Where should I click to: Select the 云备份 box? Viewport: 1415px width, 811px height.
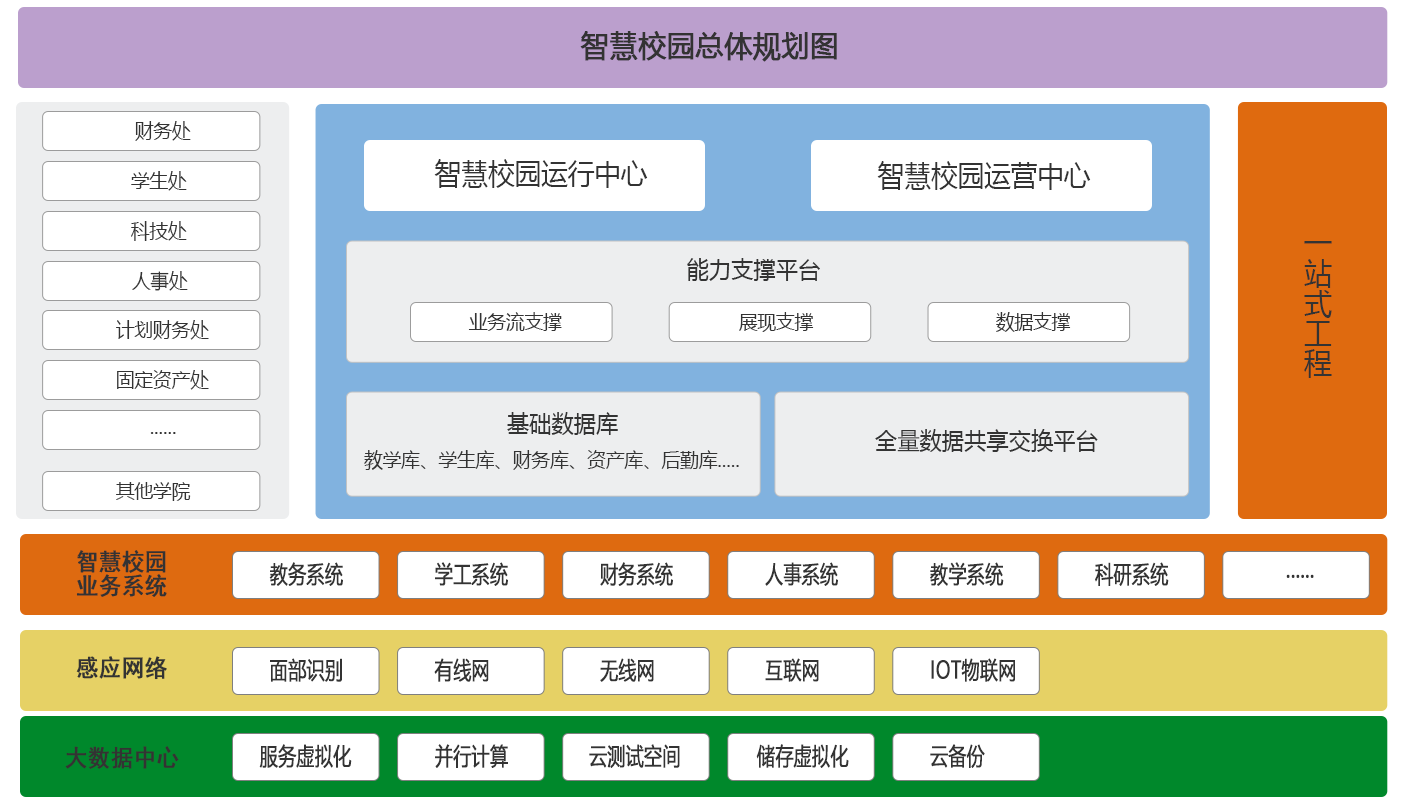(x=966, y=757)
